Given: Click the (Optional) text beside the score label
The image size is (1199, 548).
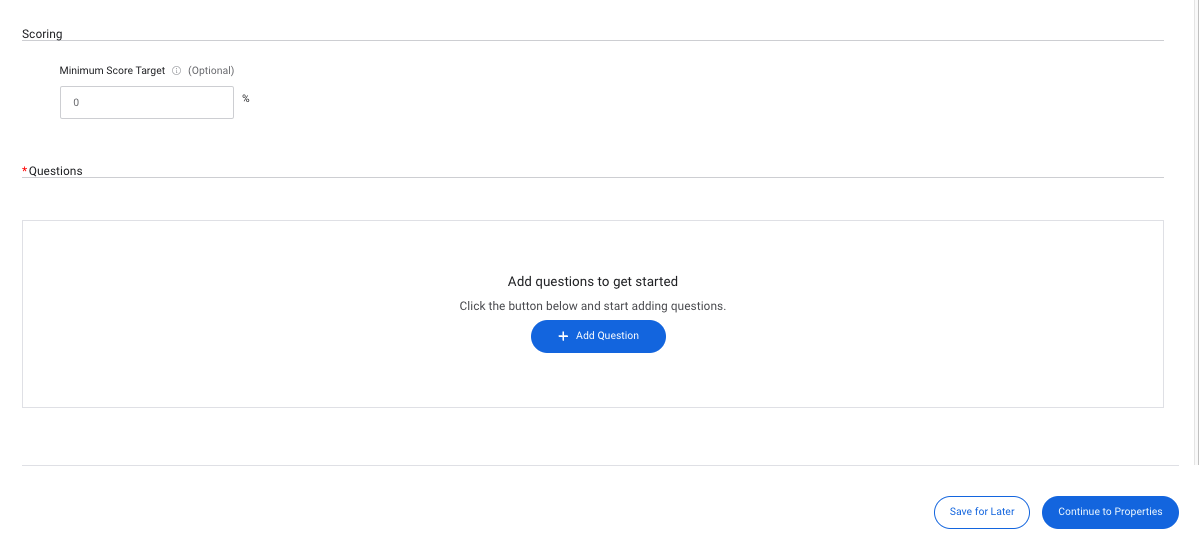Looking at the screenshot, I should (211, 70).
